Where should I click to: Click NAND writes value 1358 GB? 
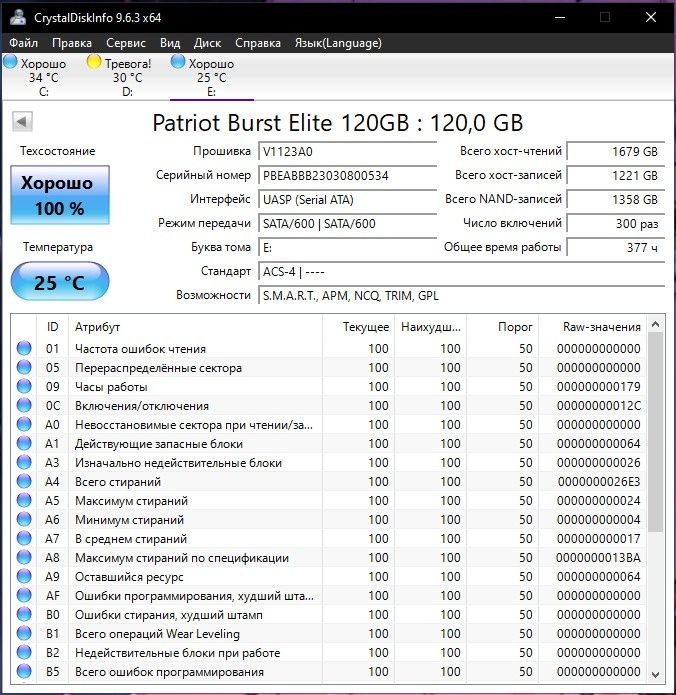point(616,199)
